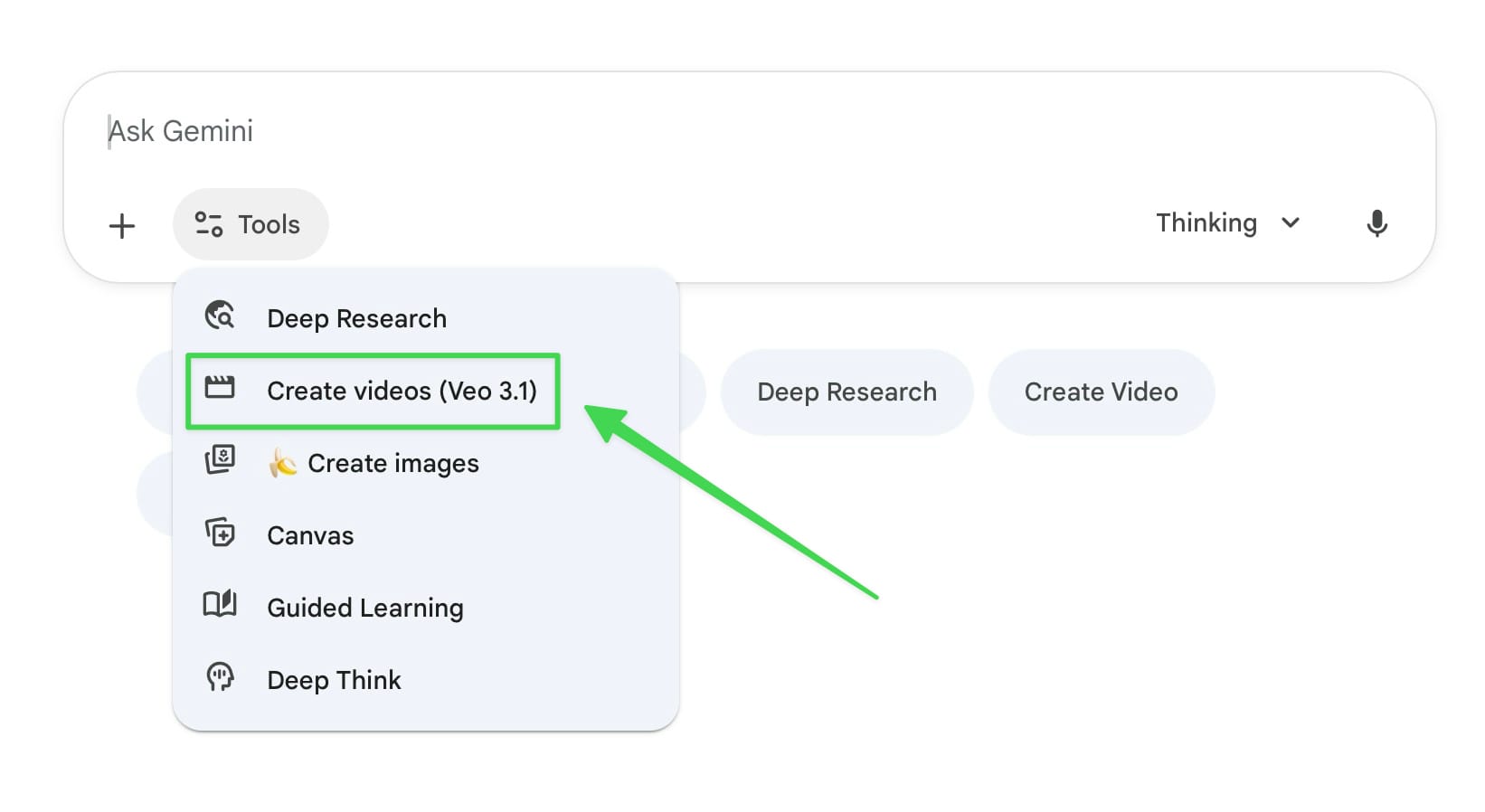Click the Deep Research suggestion chip
This screenshot has height=812, width=1485.
point(847,392)
